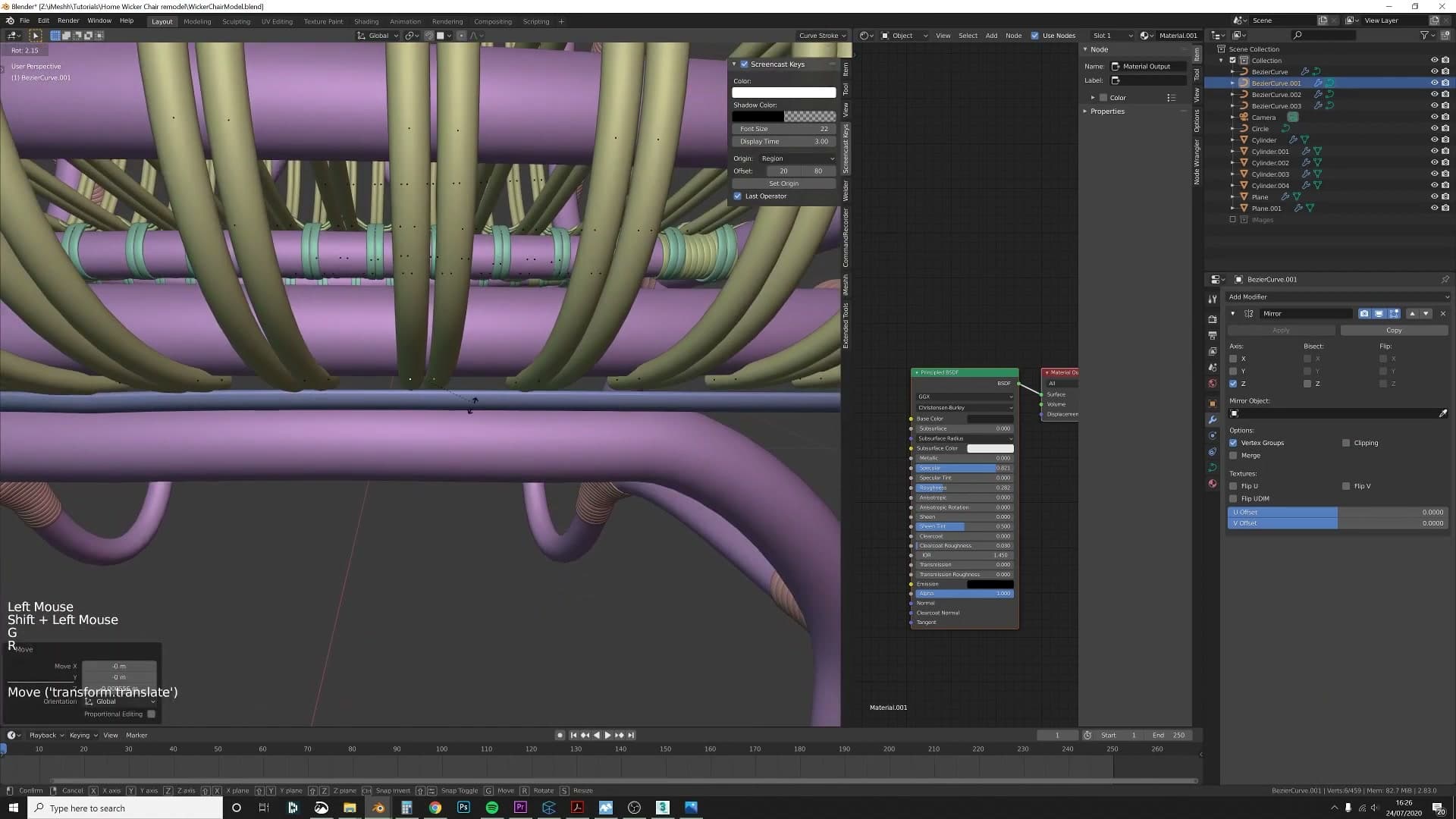
Task: Open the Output properties printer icon
Action: pyautogui.click(x=1213, y=335)
